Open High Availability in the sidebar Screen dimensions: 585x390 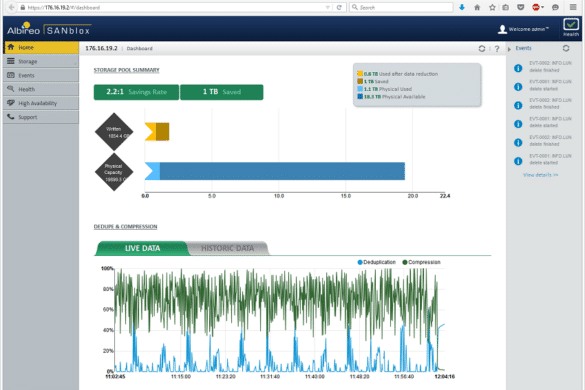[41, 103]
